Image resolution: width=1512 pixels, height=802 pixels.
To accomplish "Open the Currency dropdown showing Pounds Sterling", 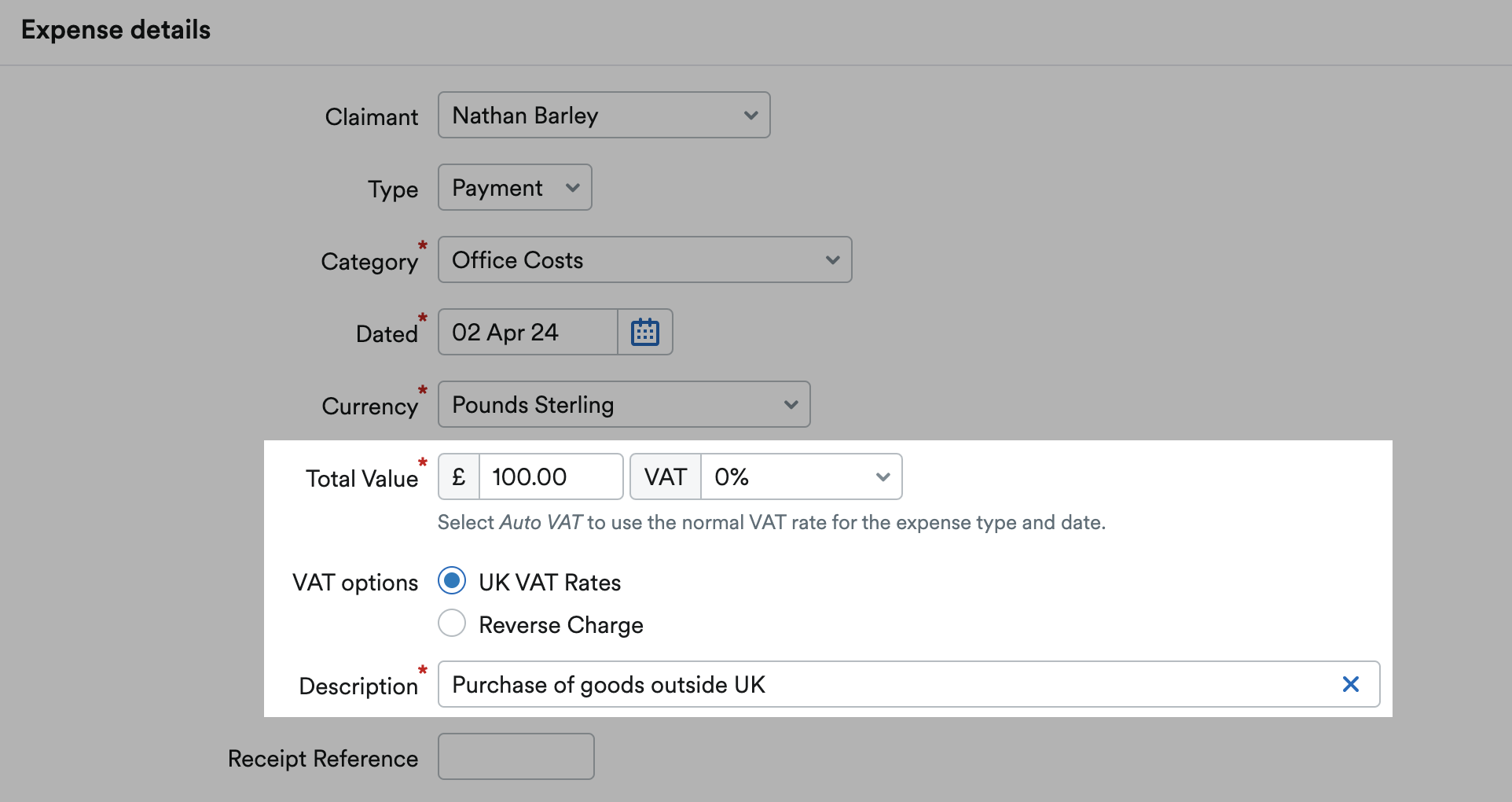I will click(624, 404).
